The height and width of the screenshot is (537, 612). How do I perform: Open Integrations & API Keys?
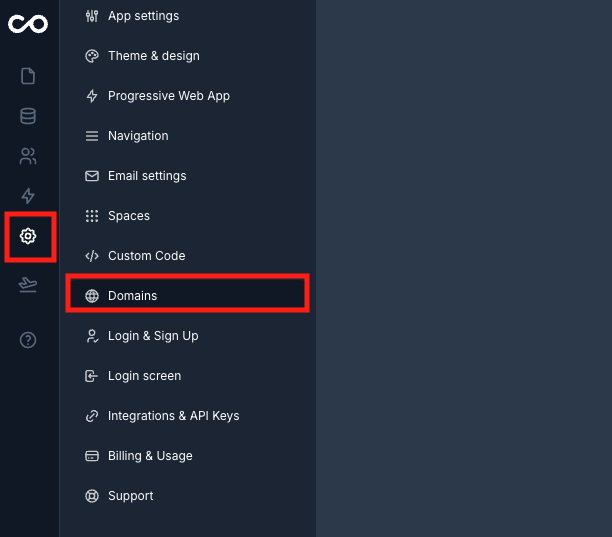[x=173, y=416]
